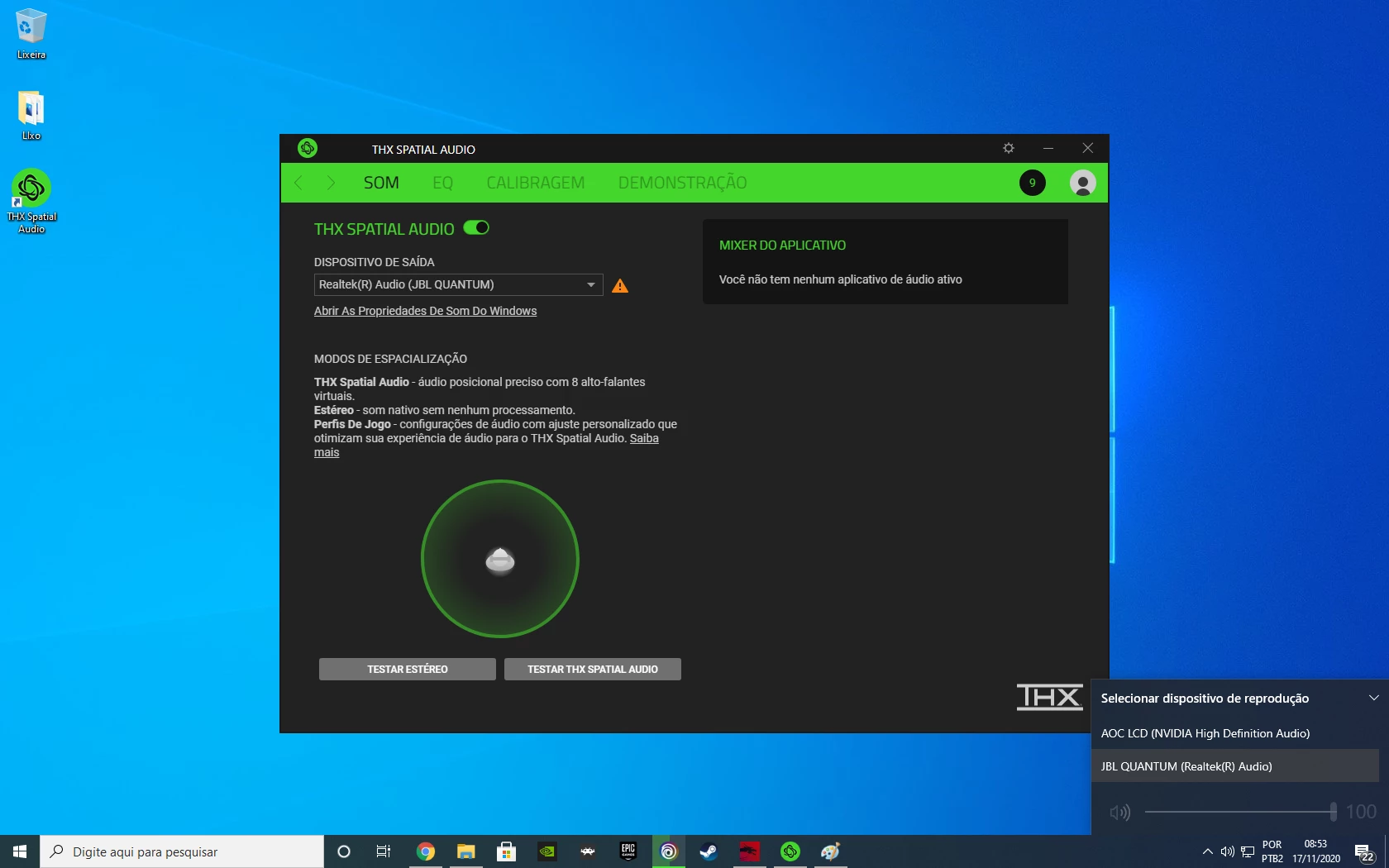Open THX Spatial Audio taskbar icon
This screenshot has height=868, width=1389.
[x=790, y=851]
